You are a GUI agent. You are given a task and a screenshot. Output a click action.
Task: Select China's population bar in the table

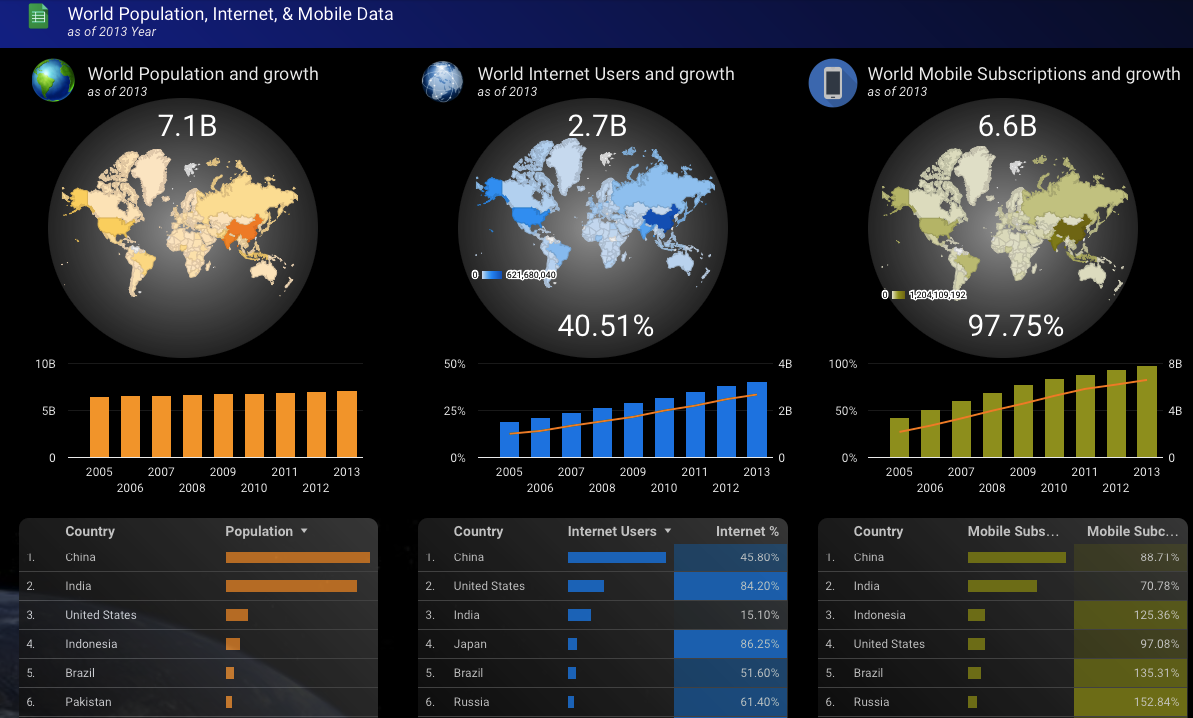[297, 558]
